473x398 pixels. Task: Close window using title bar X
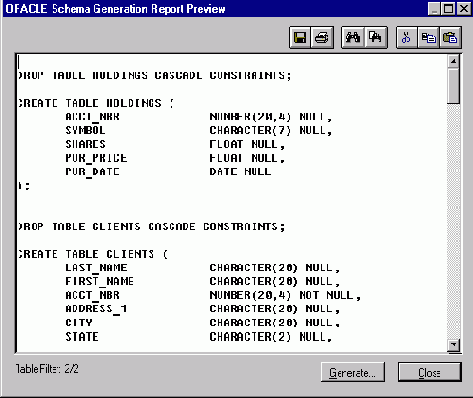(x=464, y=9)
